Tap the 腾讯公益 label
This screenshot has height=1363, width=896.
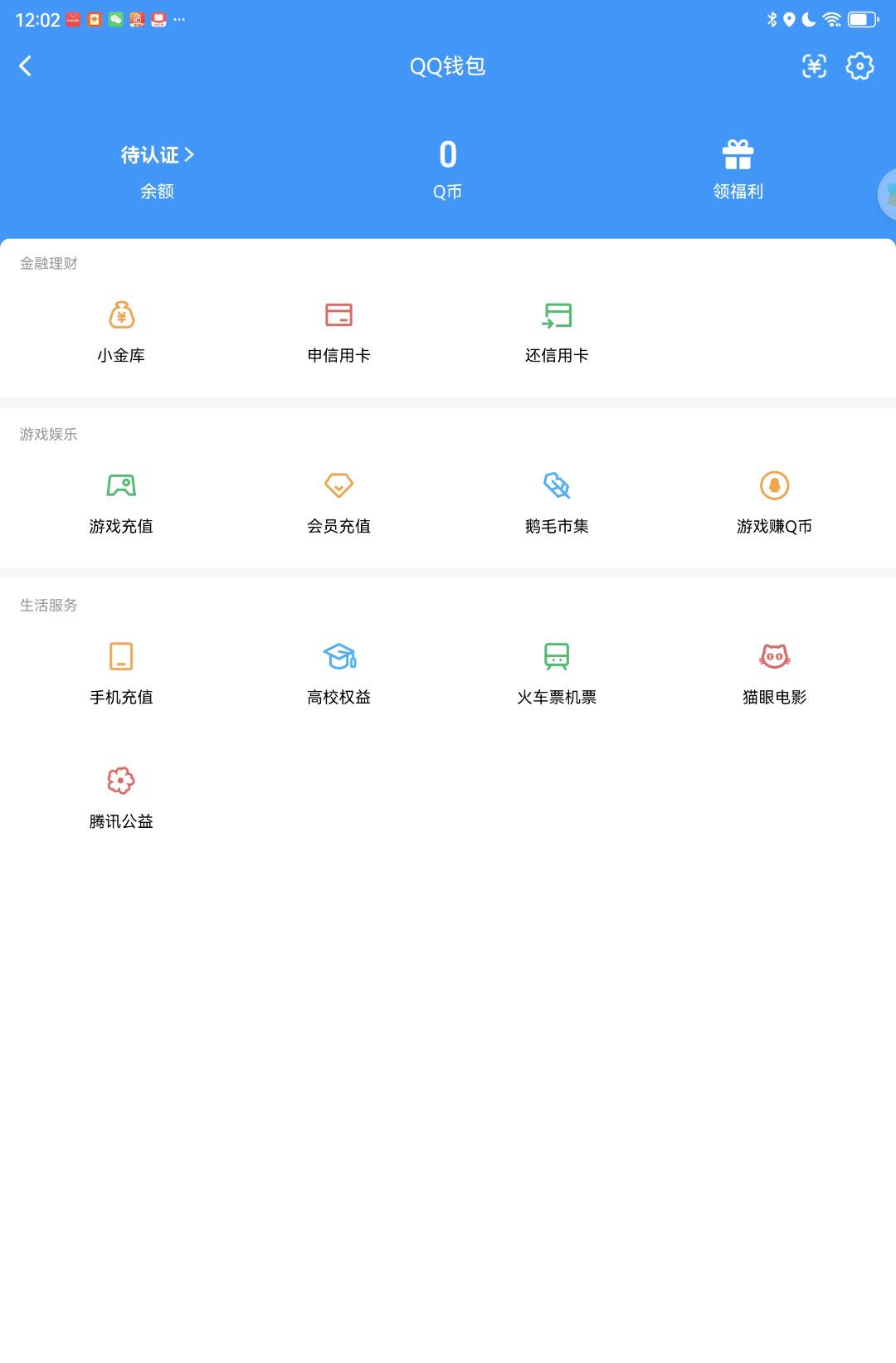pyautogui.click(x=121, y=822)
